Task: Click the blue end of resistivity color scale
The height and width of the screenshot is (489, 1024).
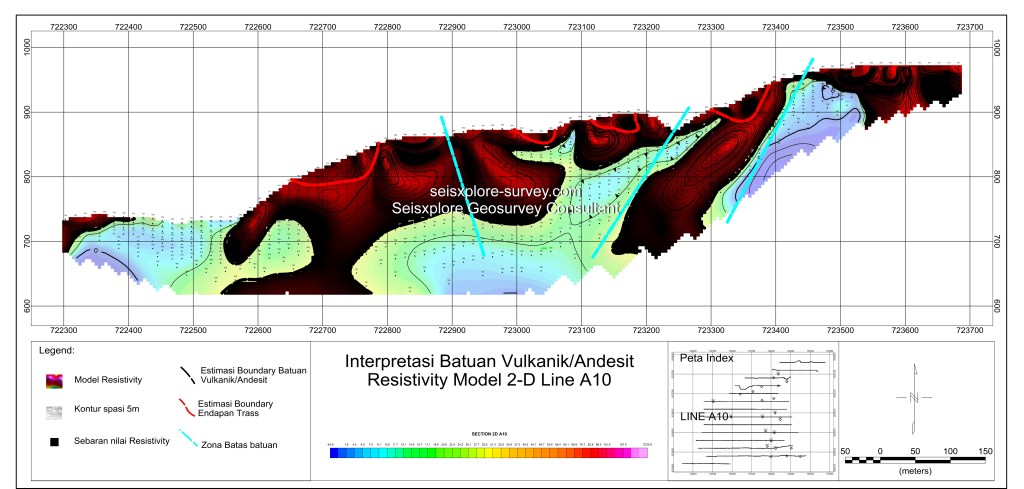Action: [336, 453]
